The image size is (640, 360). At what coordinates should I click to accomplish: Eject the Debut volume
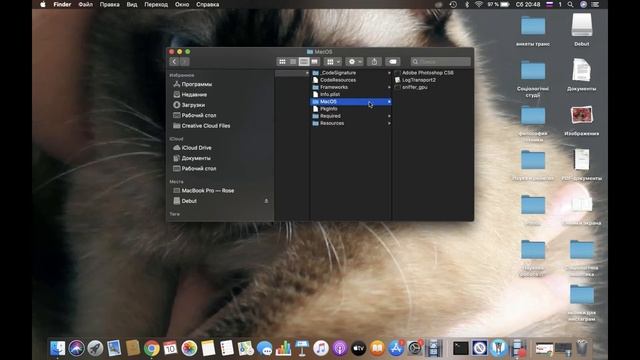point(266,201)
